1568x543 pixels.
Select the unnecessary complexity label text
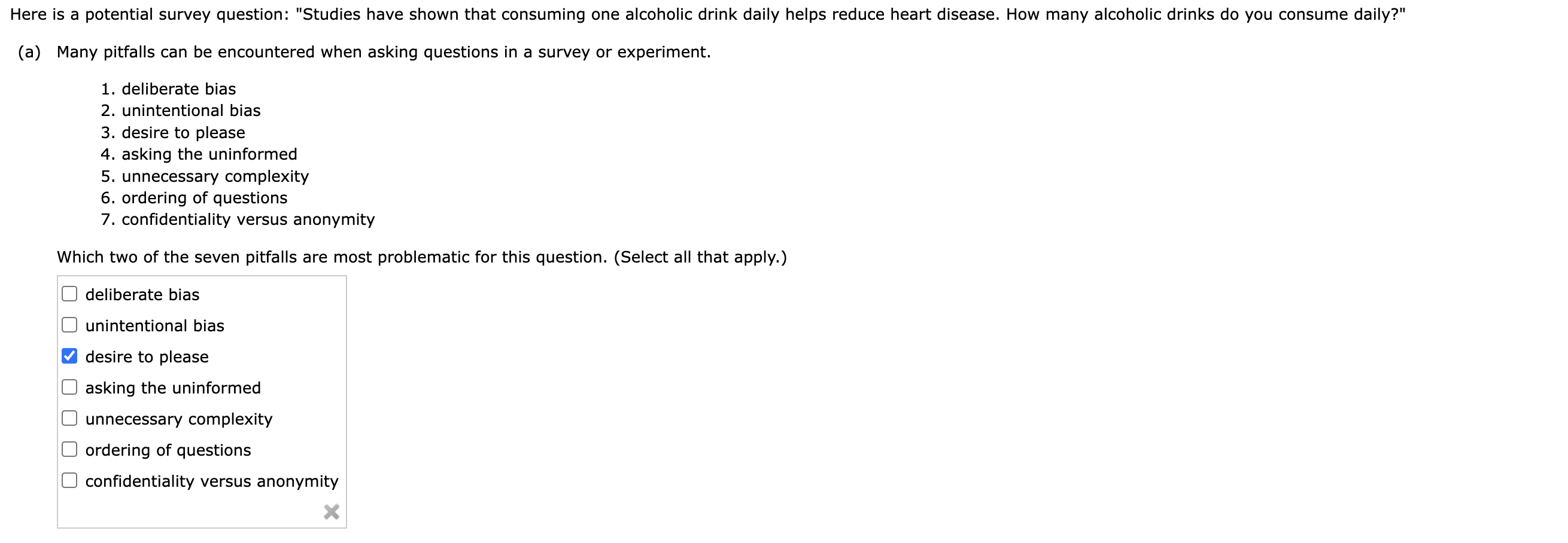click(x=178, y=418)
